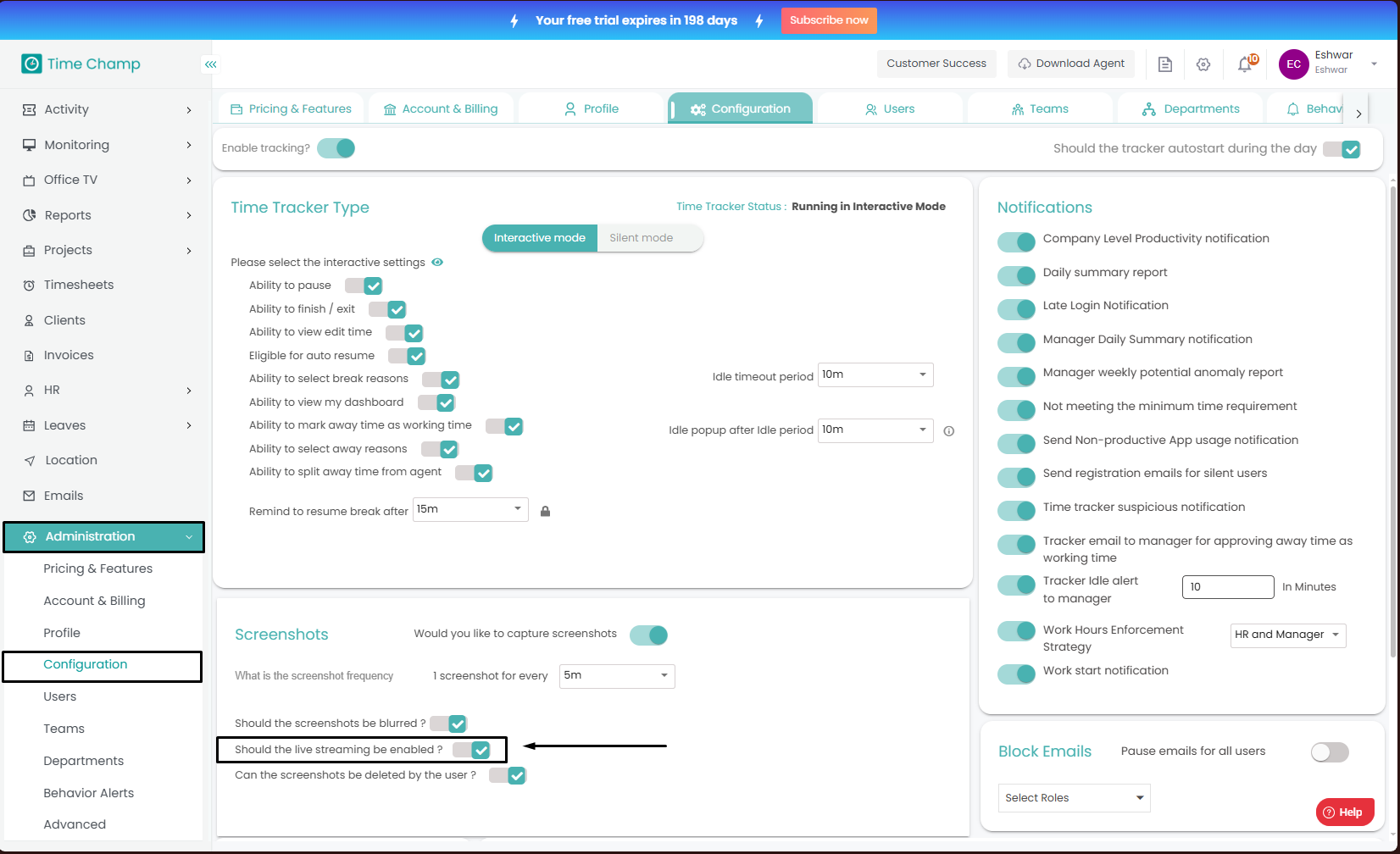The image size is (1400, 854).
Task: Open the document icon in header
Action: (x=1165, y=64)
